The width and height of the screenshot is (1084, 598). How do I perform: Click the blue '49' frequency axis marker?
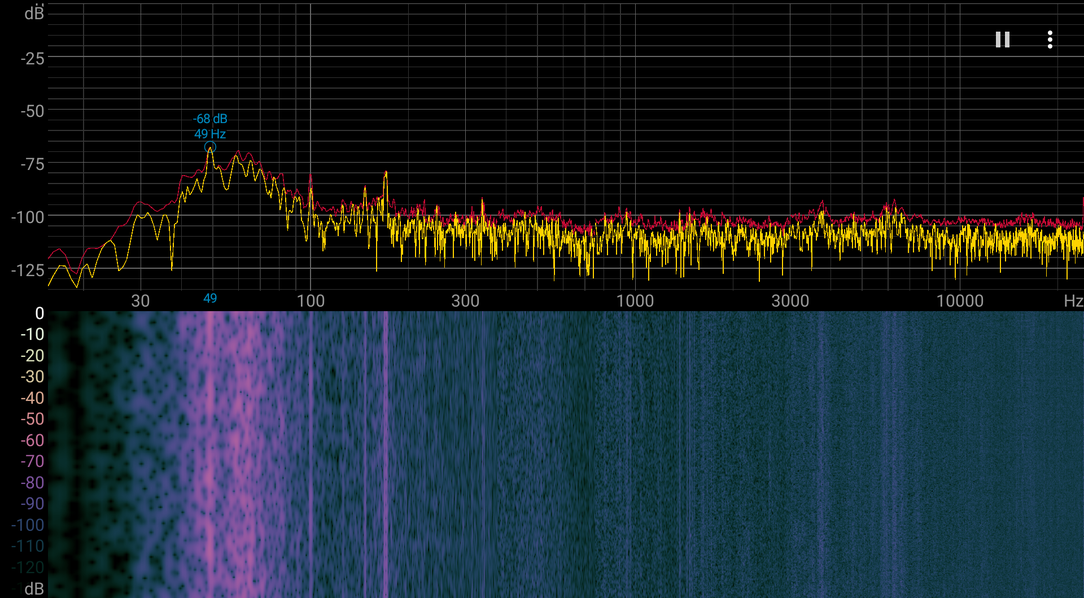(x=210, y=299)
